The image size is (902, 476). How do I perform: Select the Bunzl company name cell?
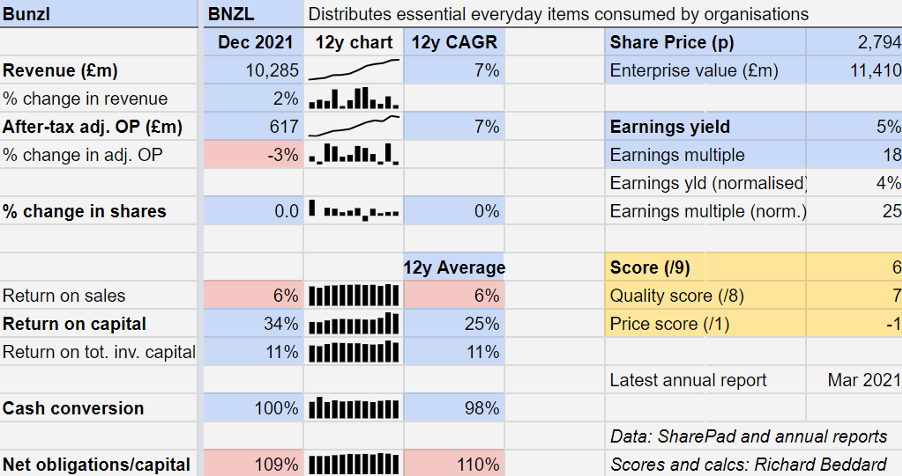pos(98,13)
